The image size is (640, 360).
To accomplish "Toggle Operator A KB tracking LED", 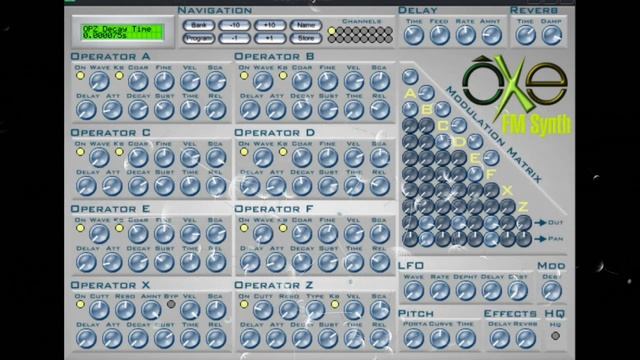I will (x=119, y=76).
